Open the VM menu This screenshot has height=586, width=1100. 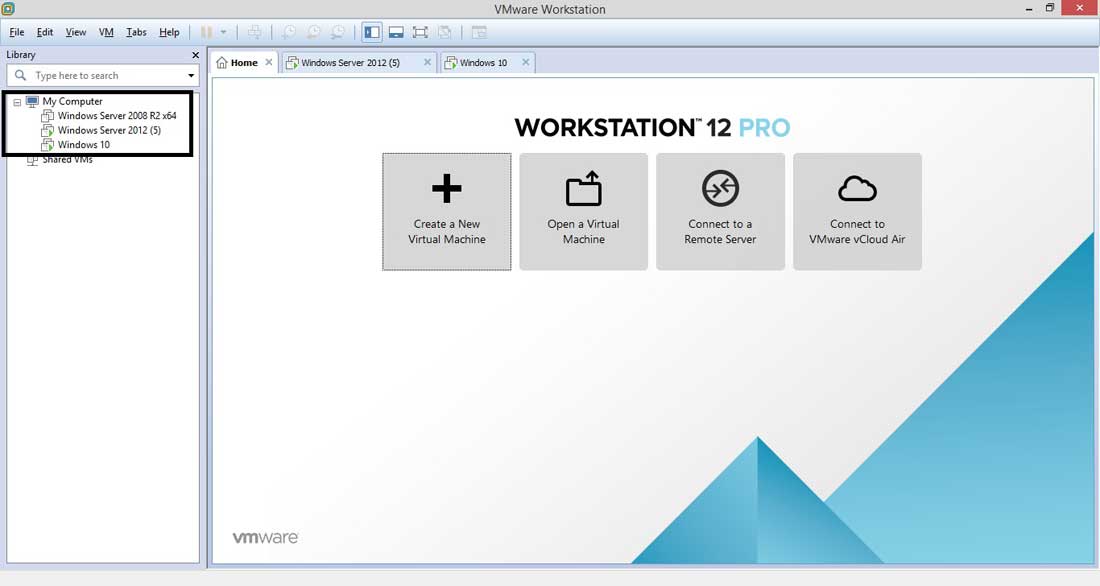point(106,32)
